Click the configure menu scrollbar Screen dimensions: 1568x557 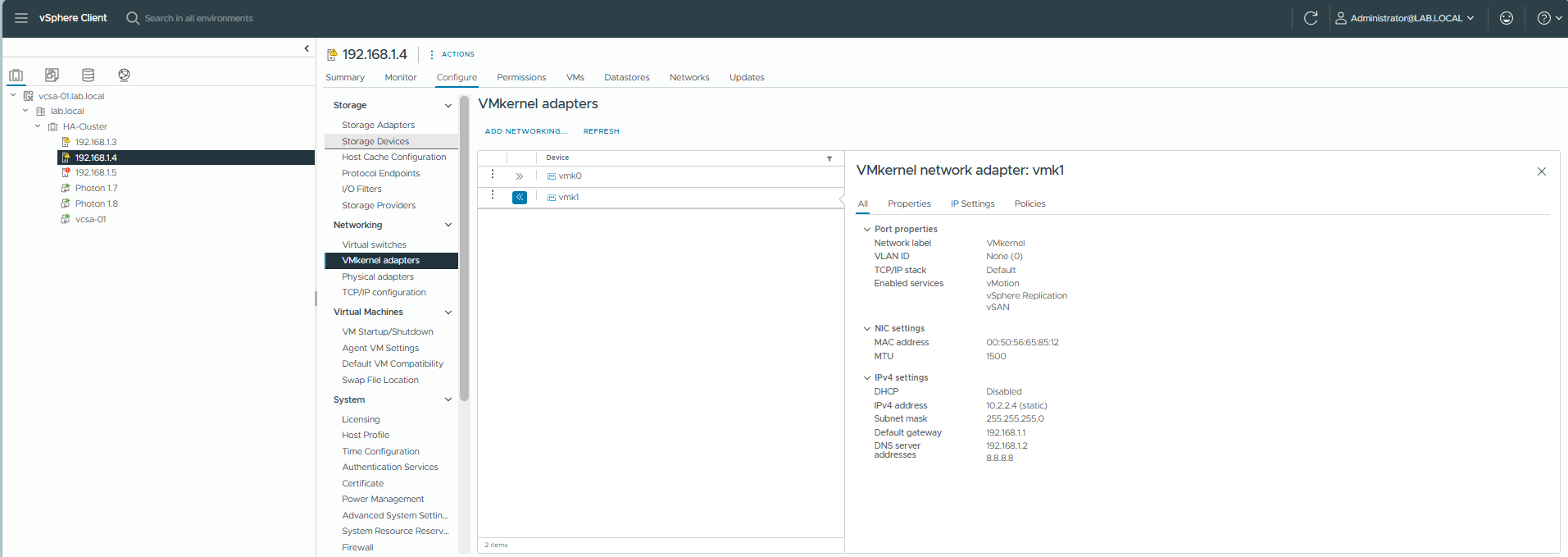click(464, 249)
